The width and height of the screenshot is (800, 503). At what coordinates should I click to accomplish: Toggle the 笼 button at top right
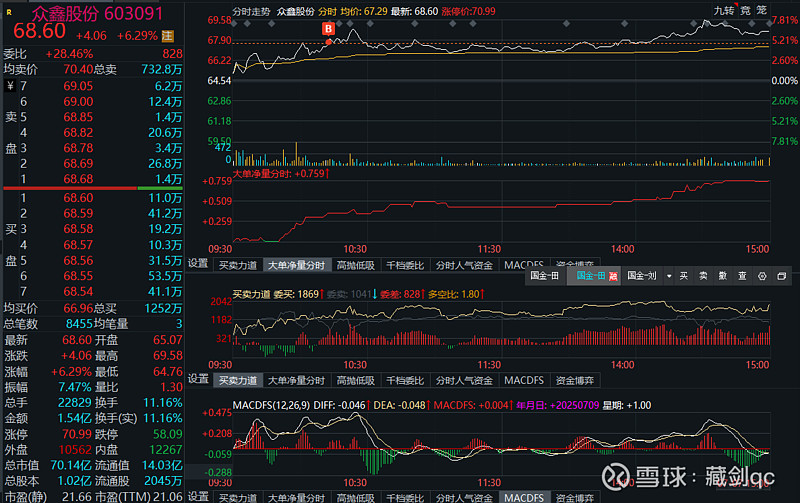point(762,10)
